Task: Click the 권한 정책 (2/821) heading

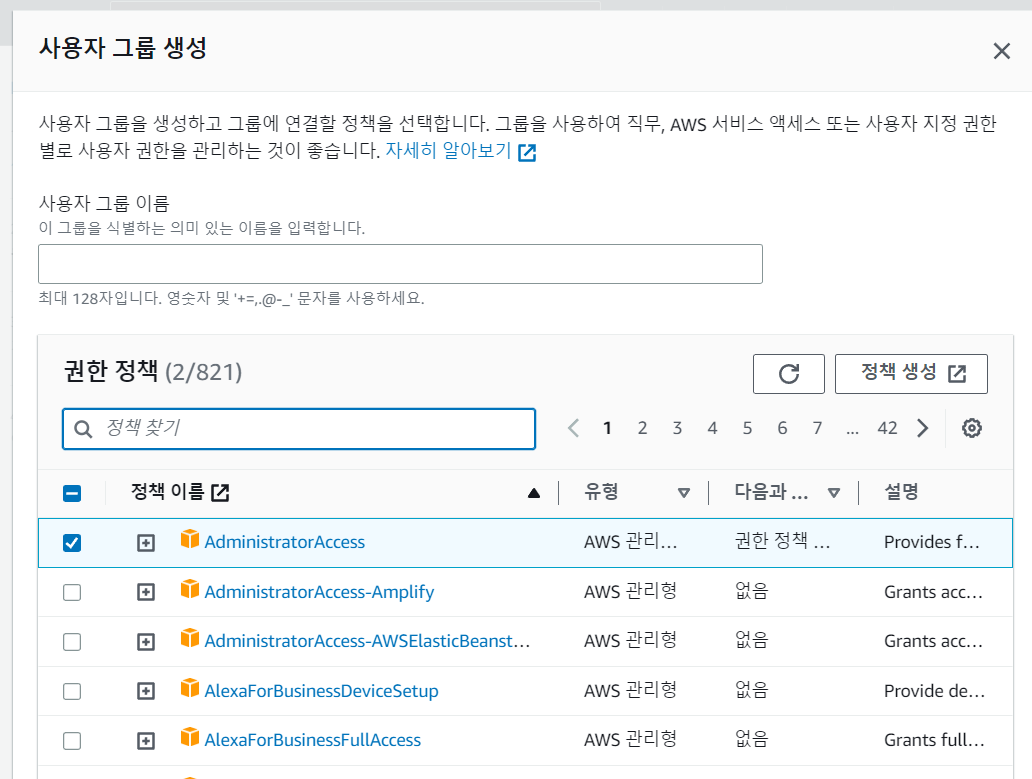Action: [x=153, y=372]
